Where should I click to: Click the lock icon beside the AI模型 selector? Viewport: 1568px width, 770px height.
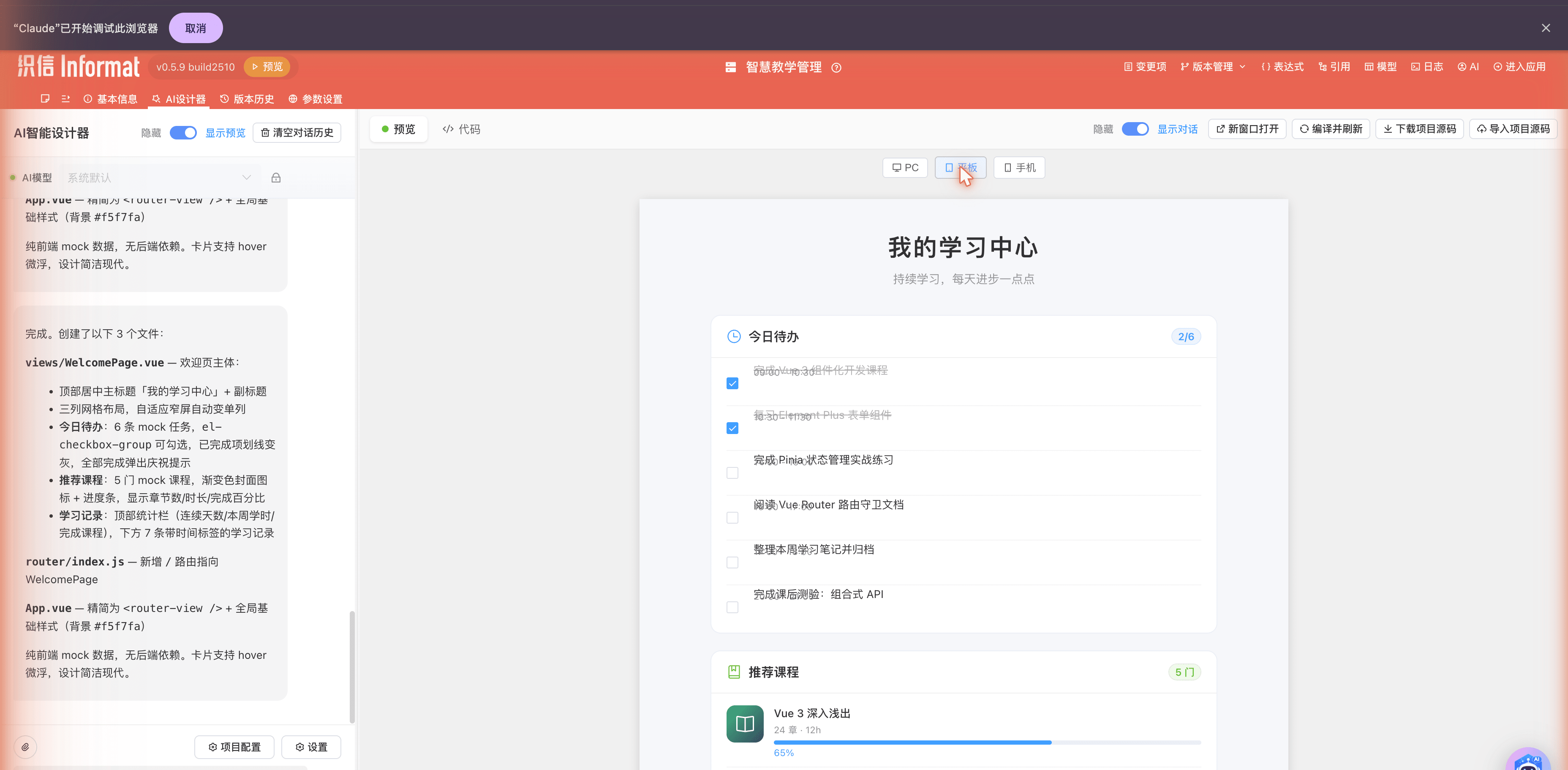point(276,178)
